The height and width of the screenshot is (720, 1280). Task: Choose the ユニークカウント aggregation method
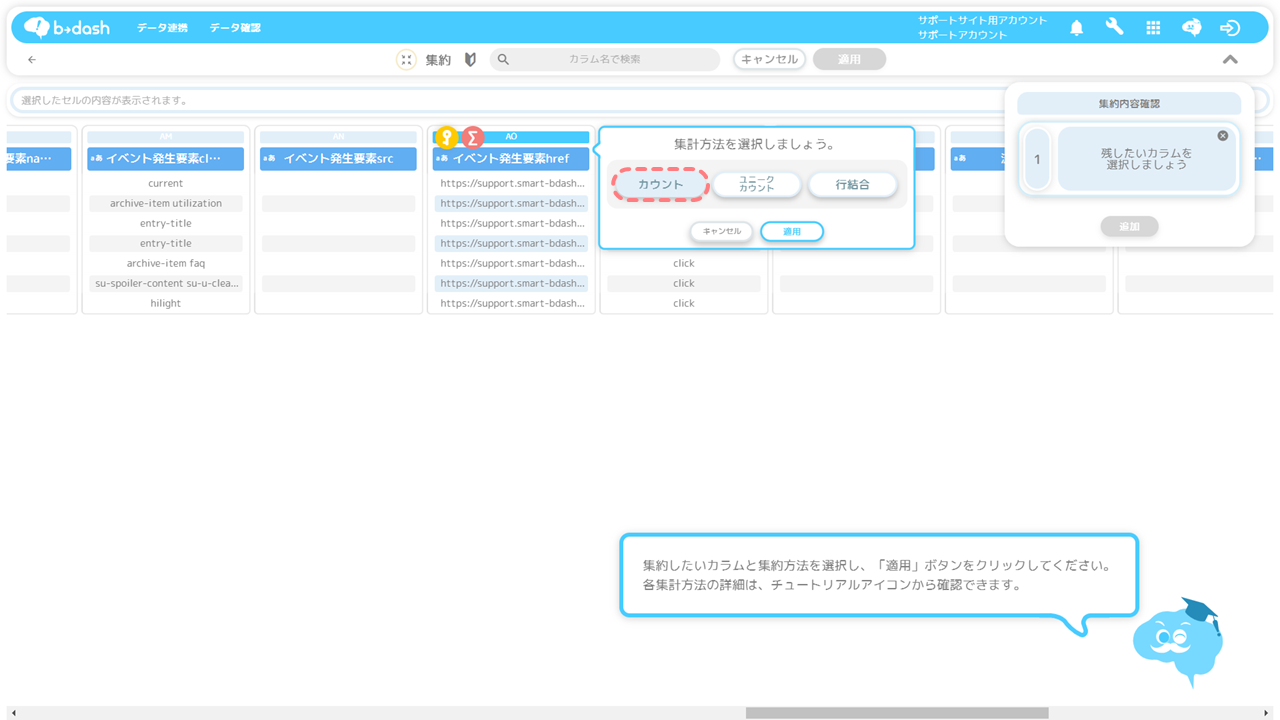[x=757, y=185]
